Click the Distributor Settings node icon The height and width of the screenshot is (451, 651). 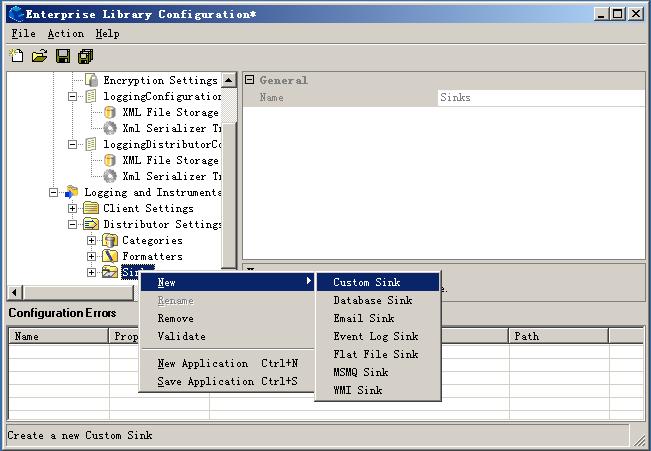[x=91, y=224]
